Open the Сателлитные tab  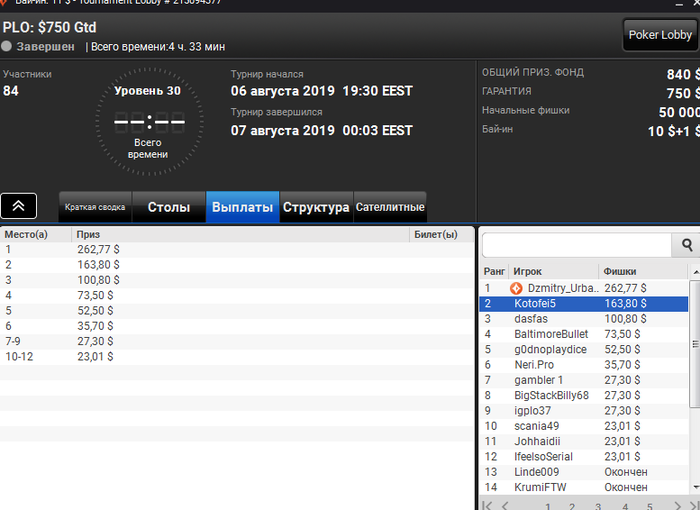point(390,207)
